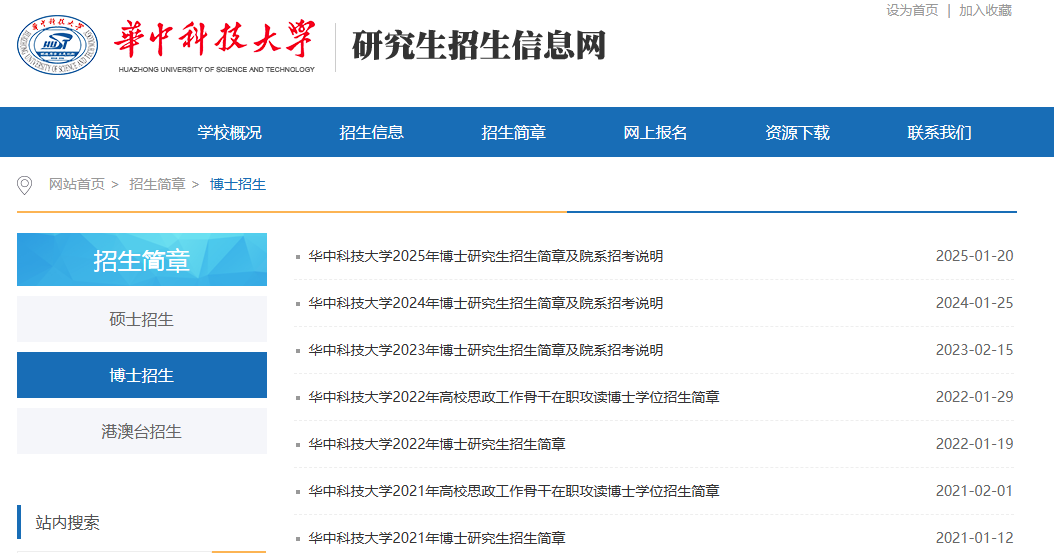Click 华中科技大学 calligraphy title banner

[215, 42]
